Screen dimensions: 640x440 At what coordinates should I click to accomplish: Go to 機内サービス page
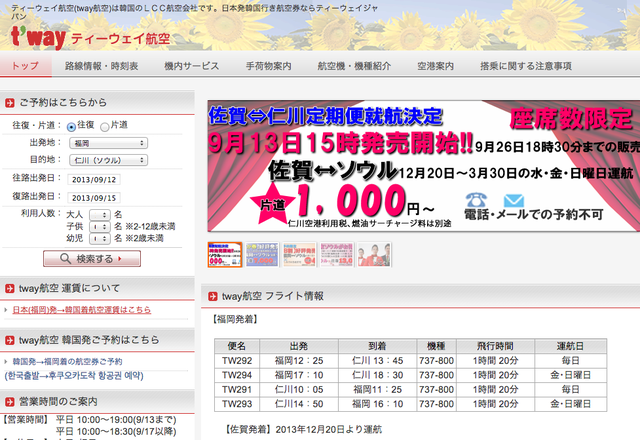tap(191, 66)
